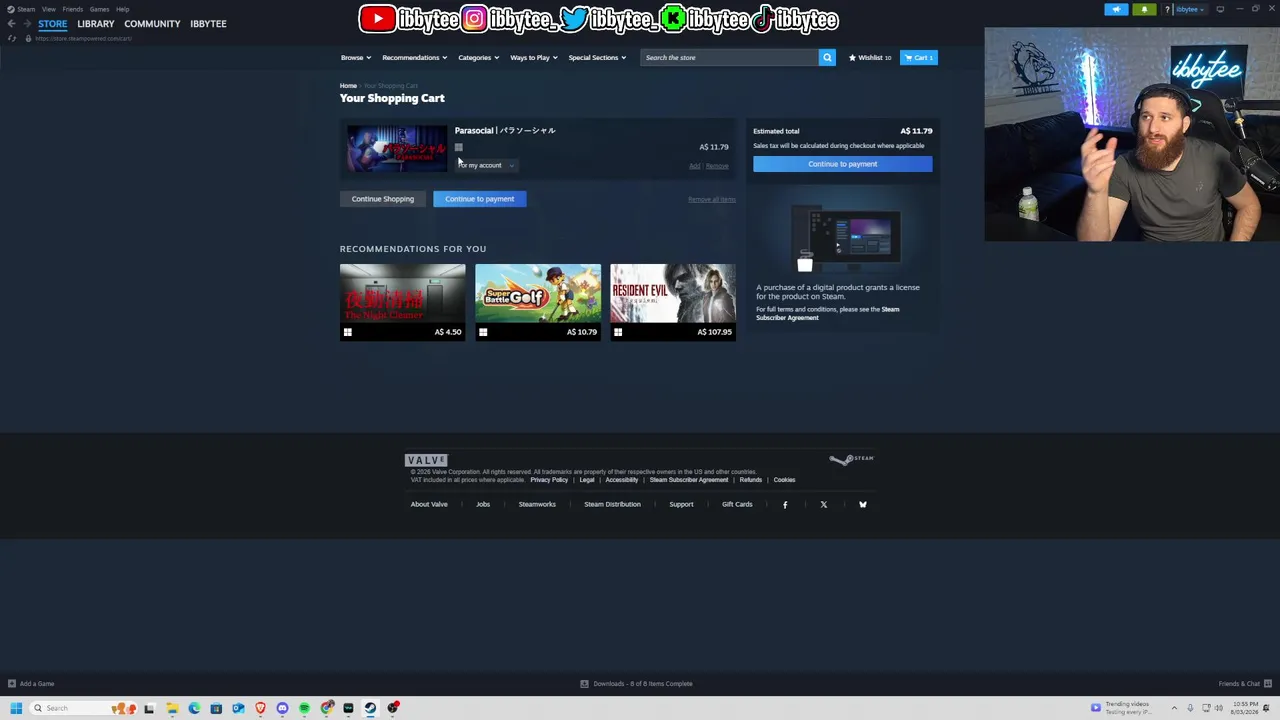Viewport: 1280px width, 720px height.
Task: Click the Big Picture monitor icon
Action: click(1220, 9)
